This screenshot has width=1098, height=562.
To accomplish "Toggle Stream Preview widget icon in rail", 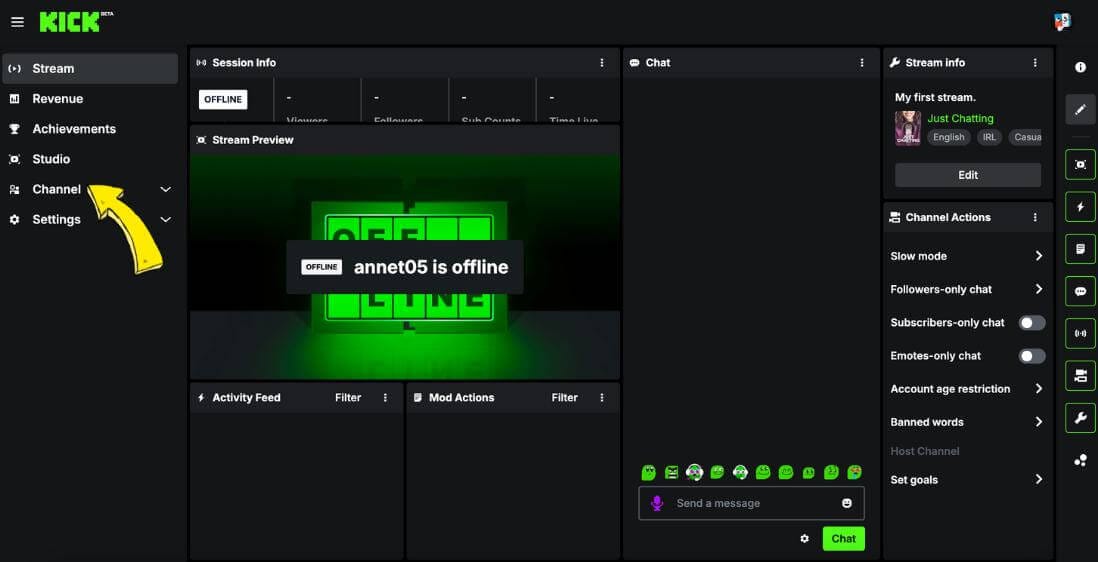I will (1080, 164).
